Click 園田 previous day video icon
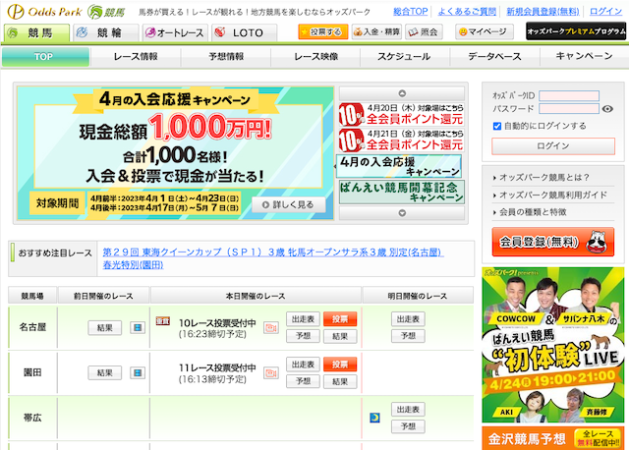 (x=137, y=373)
